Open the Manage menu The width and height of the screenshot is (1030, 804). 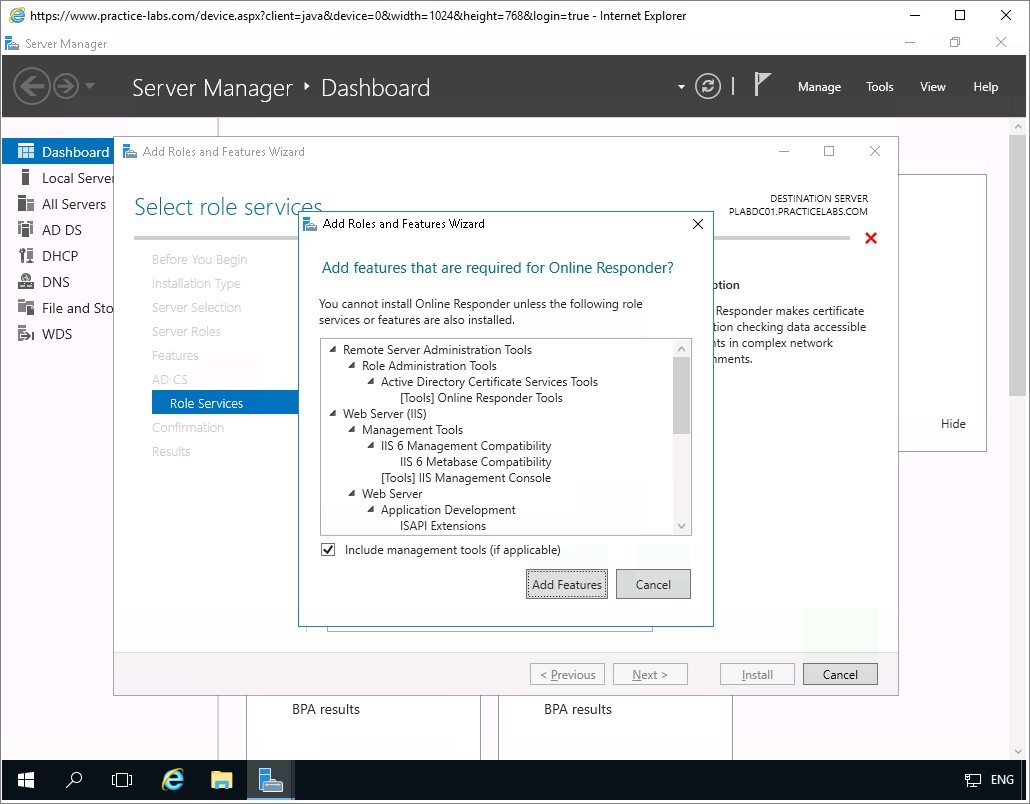pos(819,87)
